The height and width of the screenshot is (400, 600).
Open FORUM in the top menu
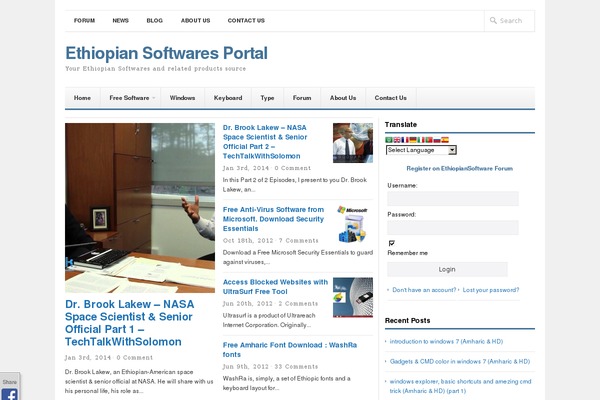[x=85, y=21]
